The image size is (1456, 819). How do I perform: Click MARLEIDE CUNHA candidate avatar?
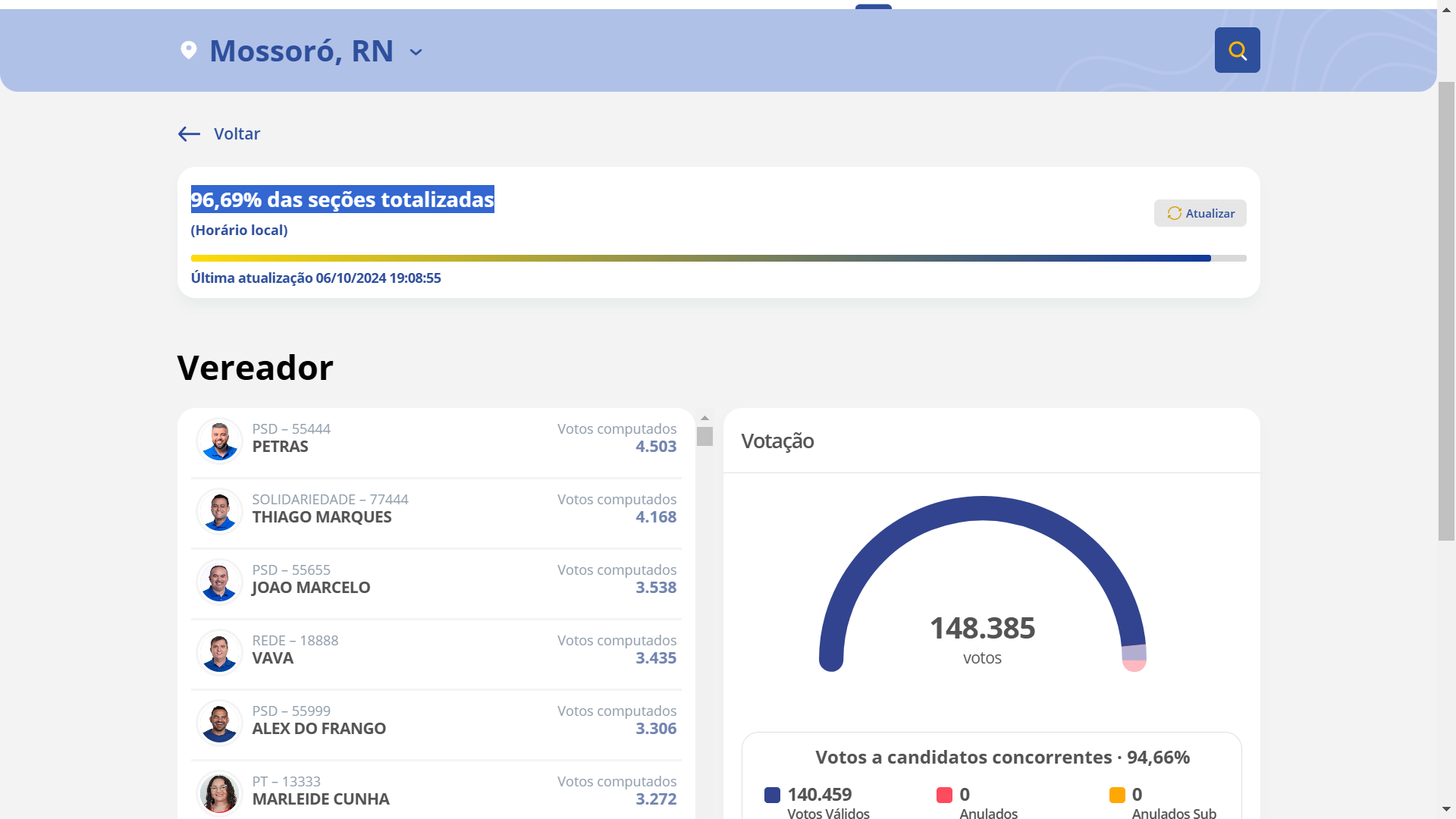point(219,793)
